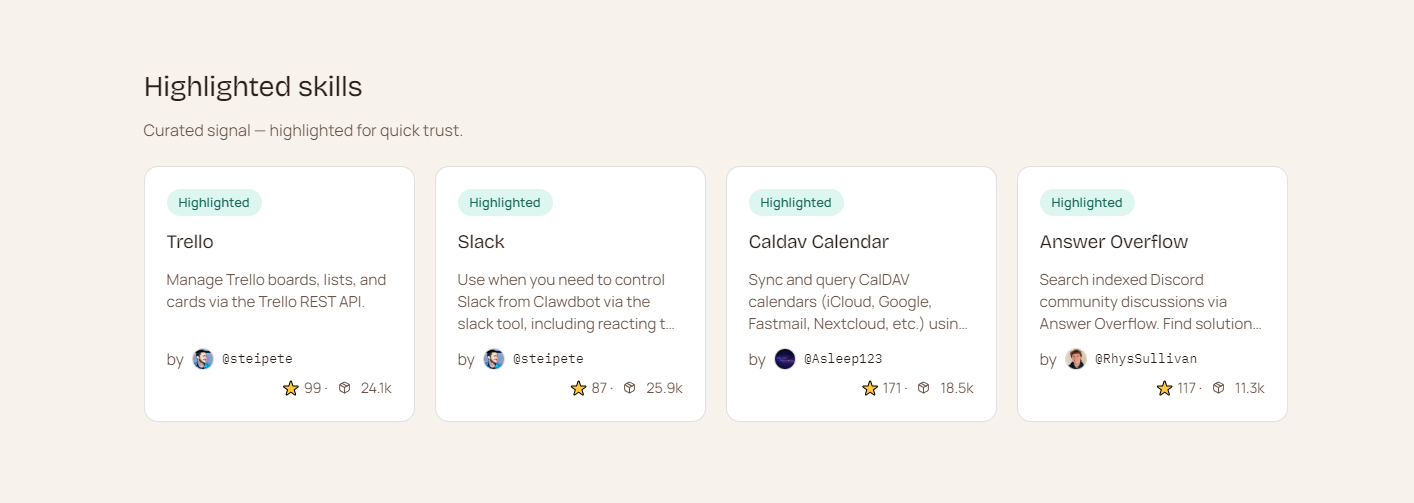Screen dimensions: 1414x503
Task: Visit the @RhysSullivan author profile link
Action: point(1145,359)
